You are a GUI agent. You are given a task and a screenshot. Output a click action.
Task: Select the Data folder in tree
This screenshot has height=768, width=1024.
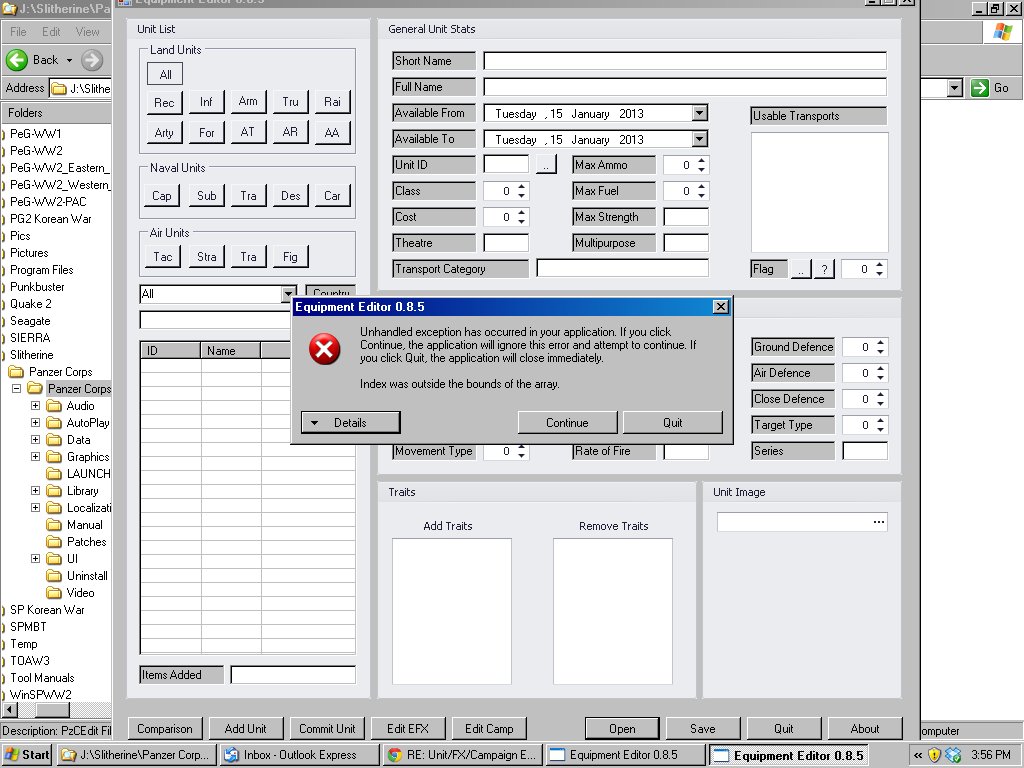pyautogui.click(x=78, y=440)
